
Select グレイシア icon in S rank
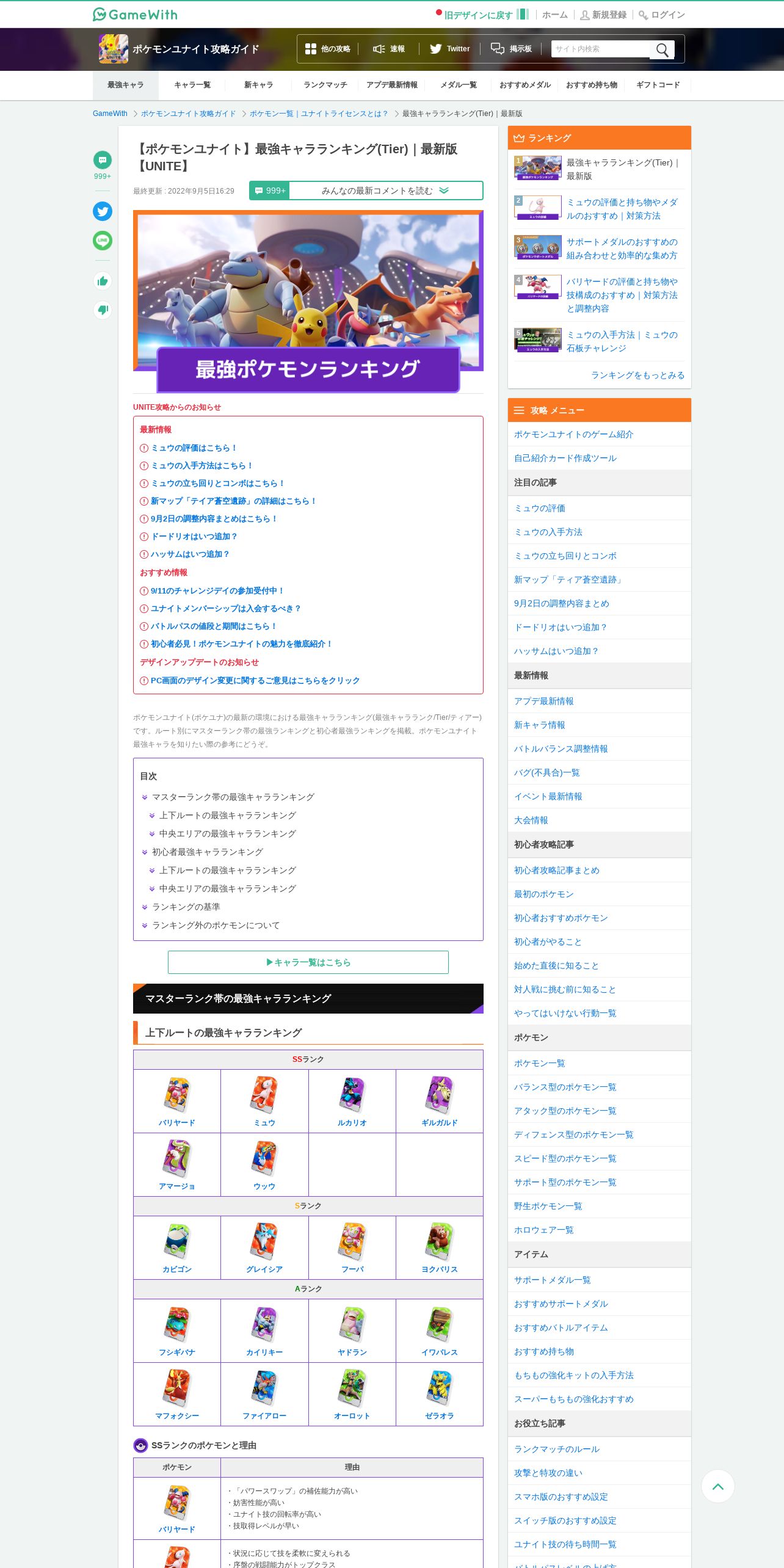[x=264, y=1241]
